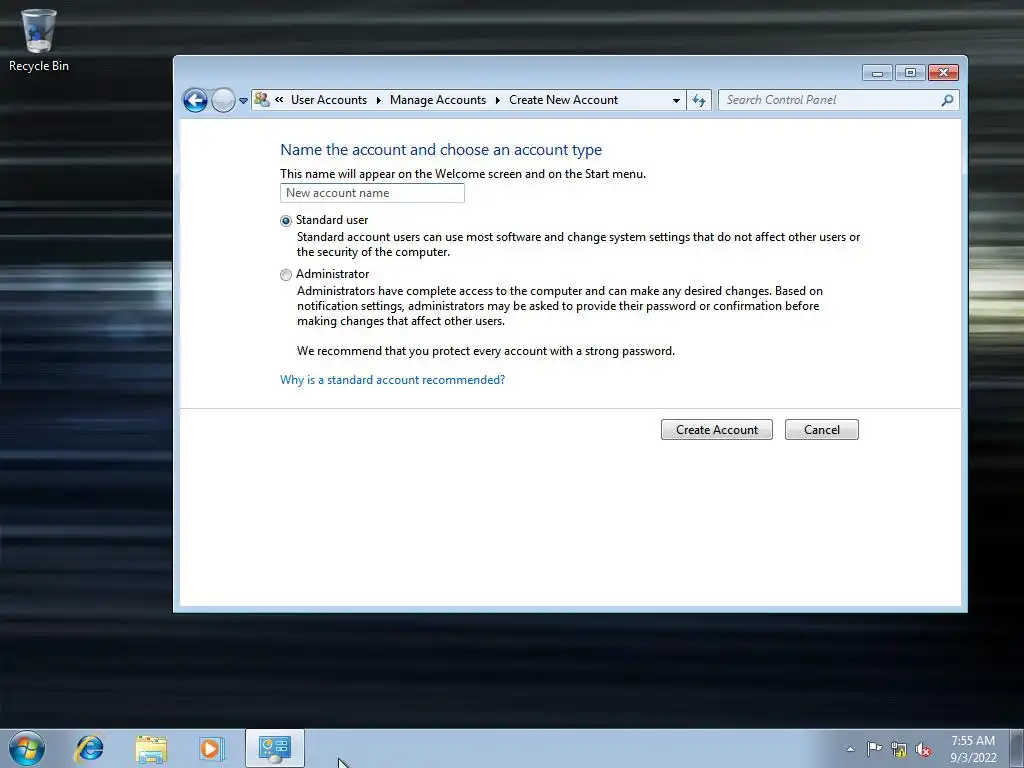Expand arrow after Manage Accounts breadcrumb

[498, 100]
